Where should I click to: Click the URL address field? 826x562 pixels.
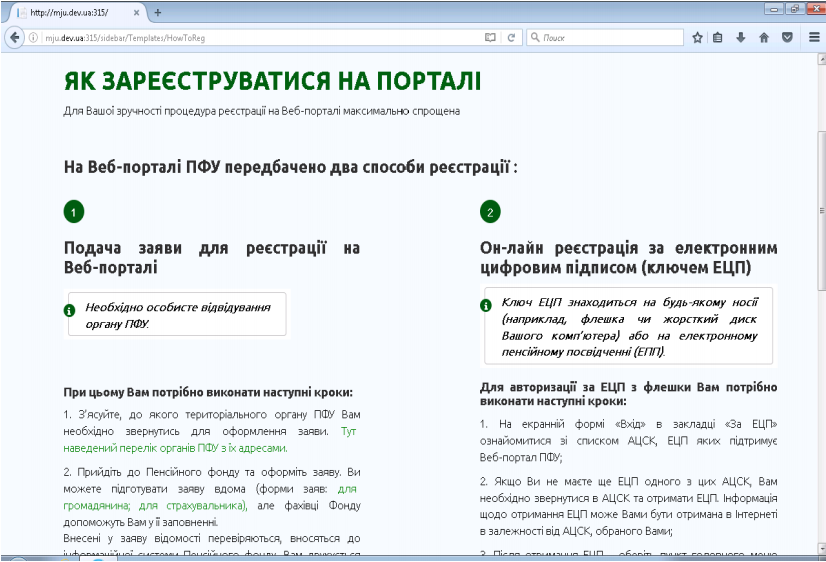pyautogui.click(x=261, y=38)
